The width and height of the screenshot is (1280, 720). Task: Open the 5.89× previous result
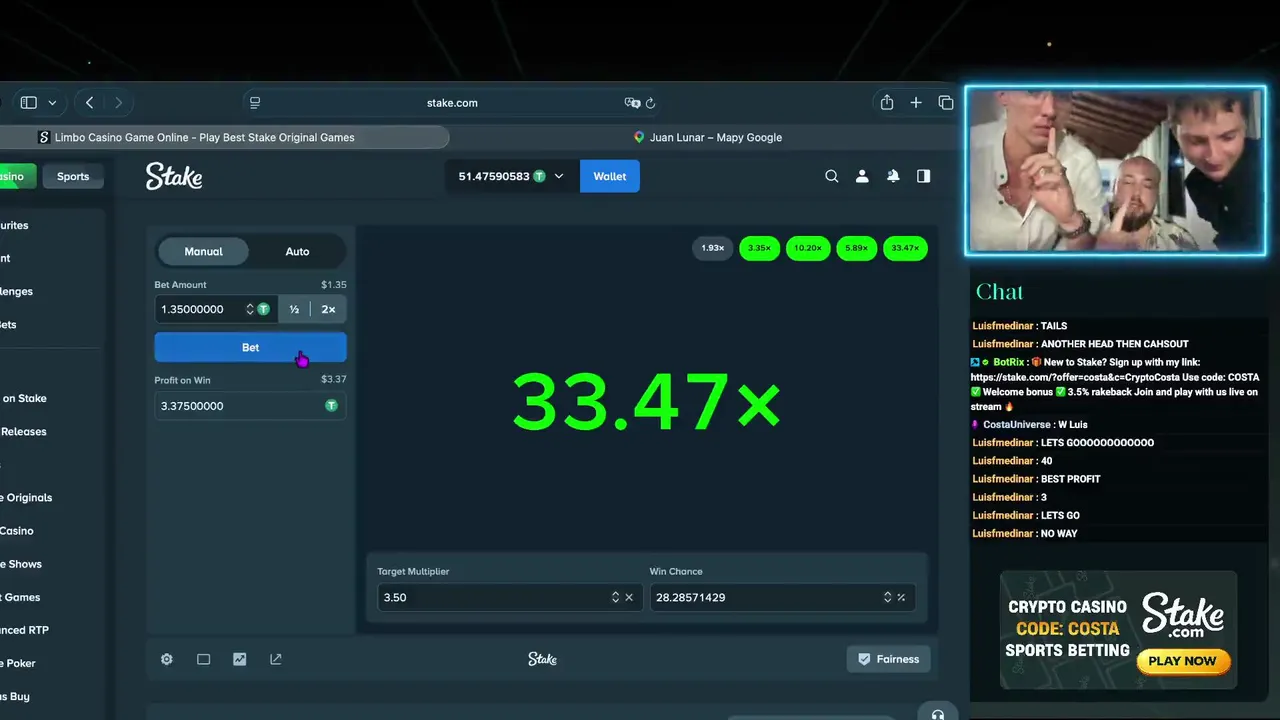point(856,248)
